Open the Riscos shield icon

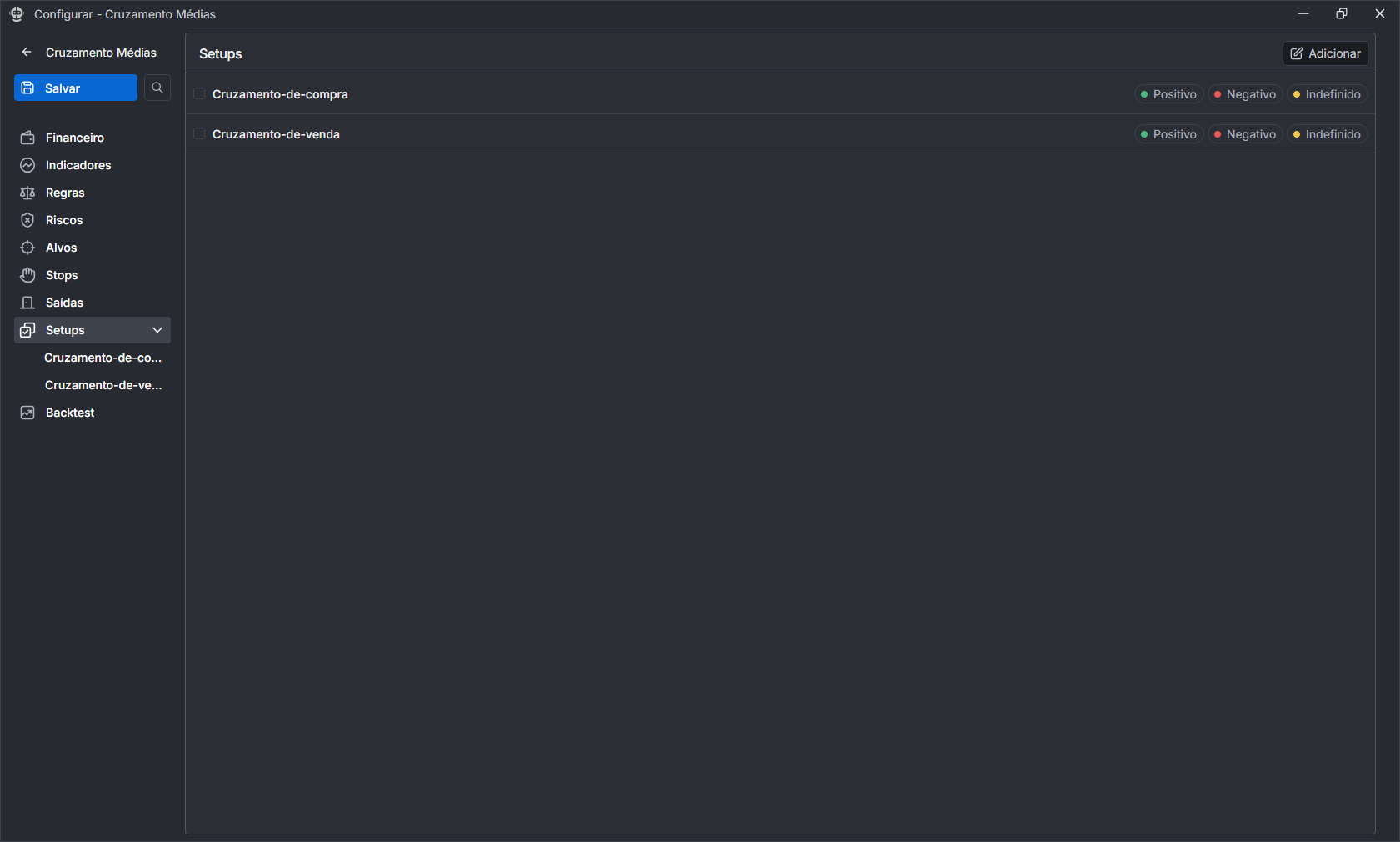tap(28, 220)
